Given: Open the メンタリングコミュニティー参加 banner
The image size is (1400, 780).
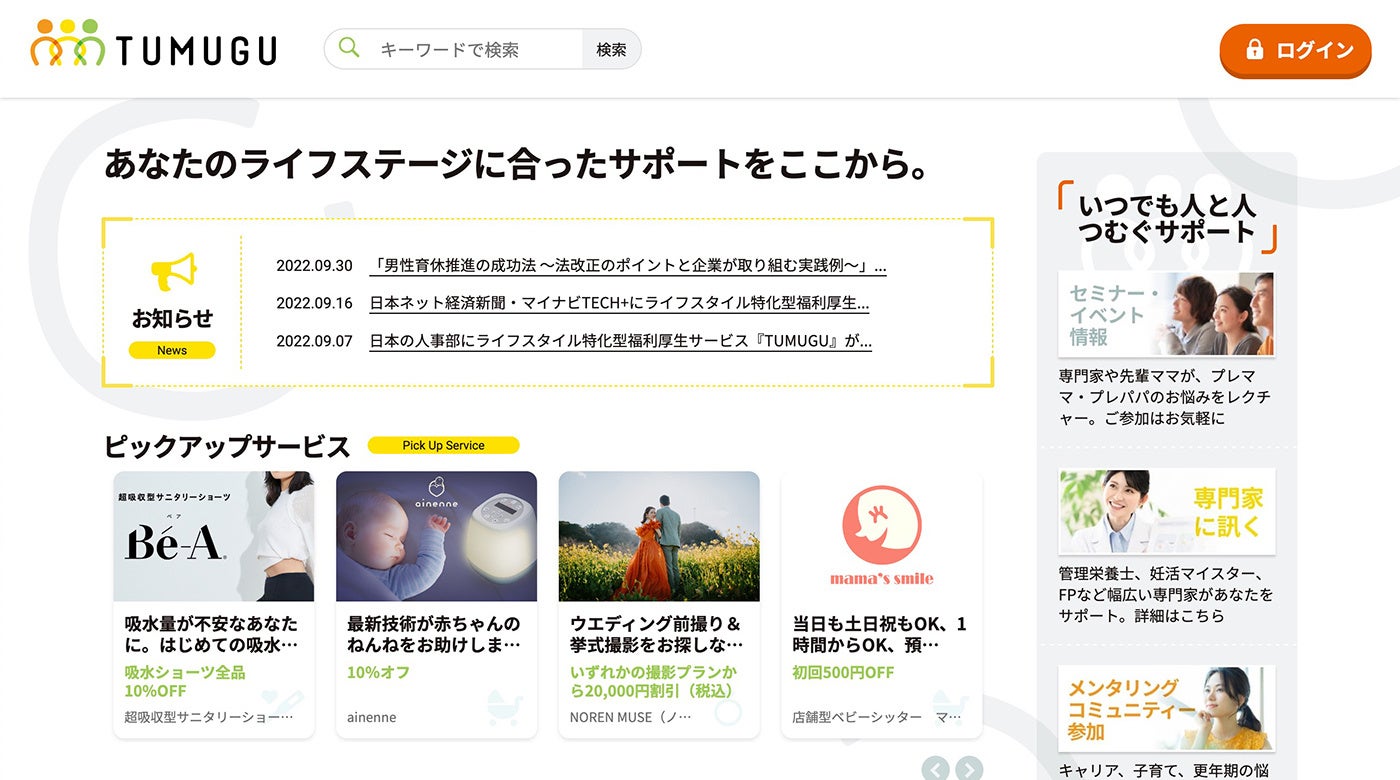Looking at the screenshot, I should click(1166, 708).
